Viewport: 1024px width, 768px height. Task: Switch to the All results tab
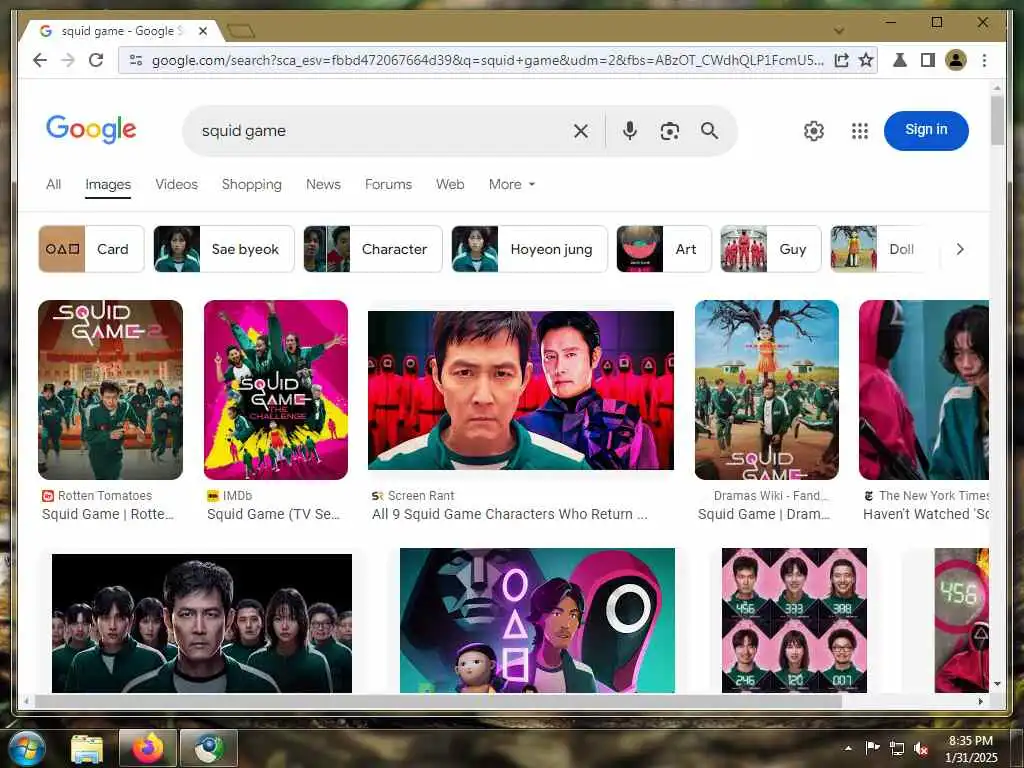(54, 185)
